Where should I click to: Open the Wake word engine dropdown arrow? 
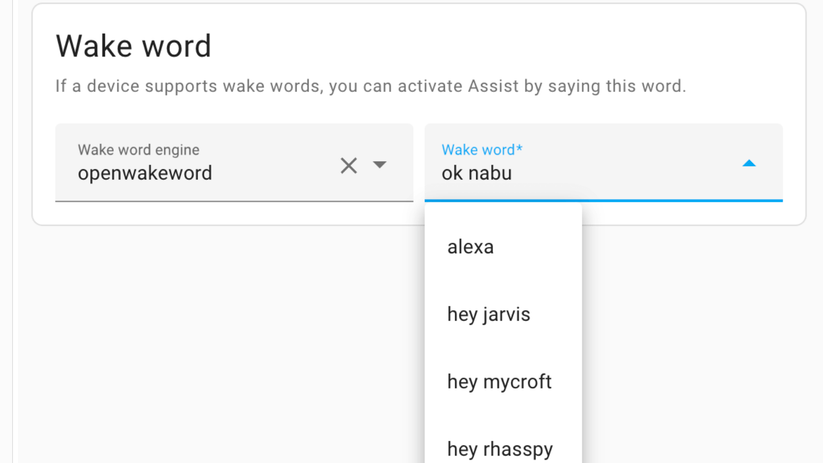pyautogui.click(x=380, y=165)
